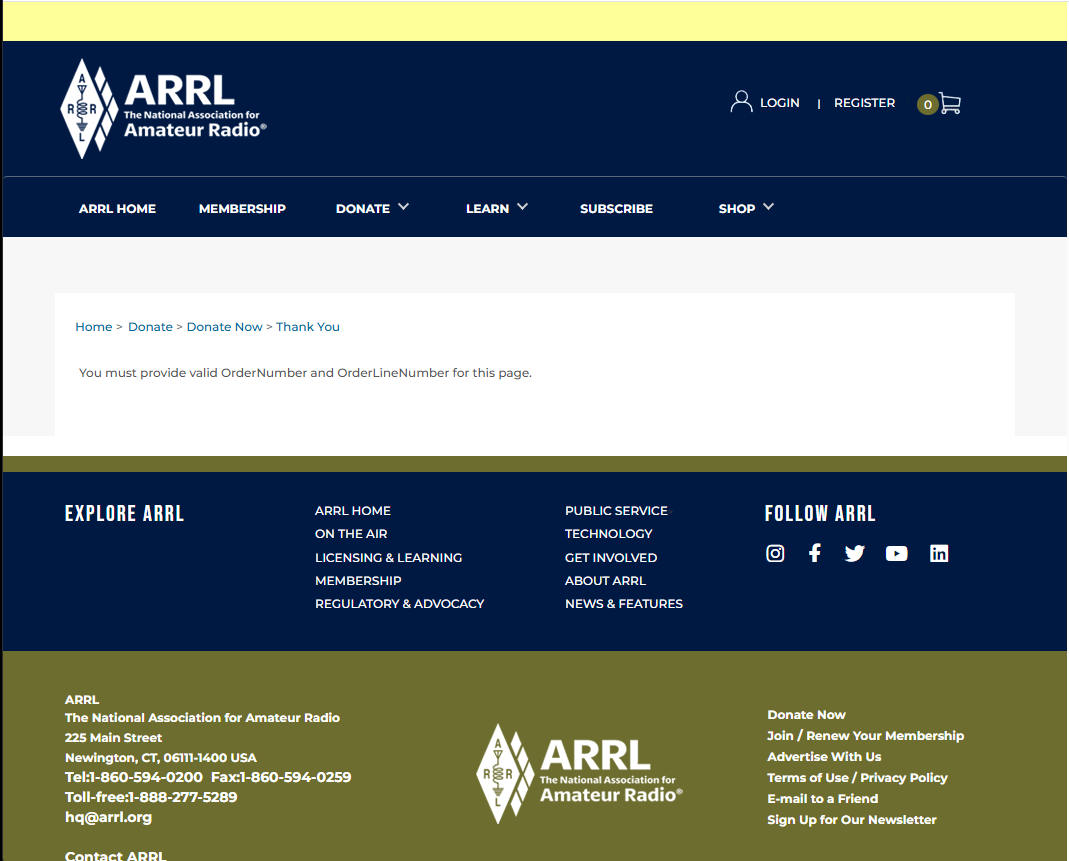Click the user profile icon beside LOGIN

point(741,102)
